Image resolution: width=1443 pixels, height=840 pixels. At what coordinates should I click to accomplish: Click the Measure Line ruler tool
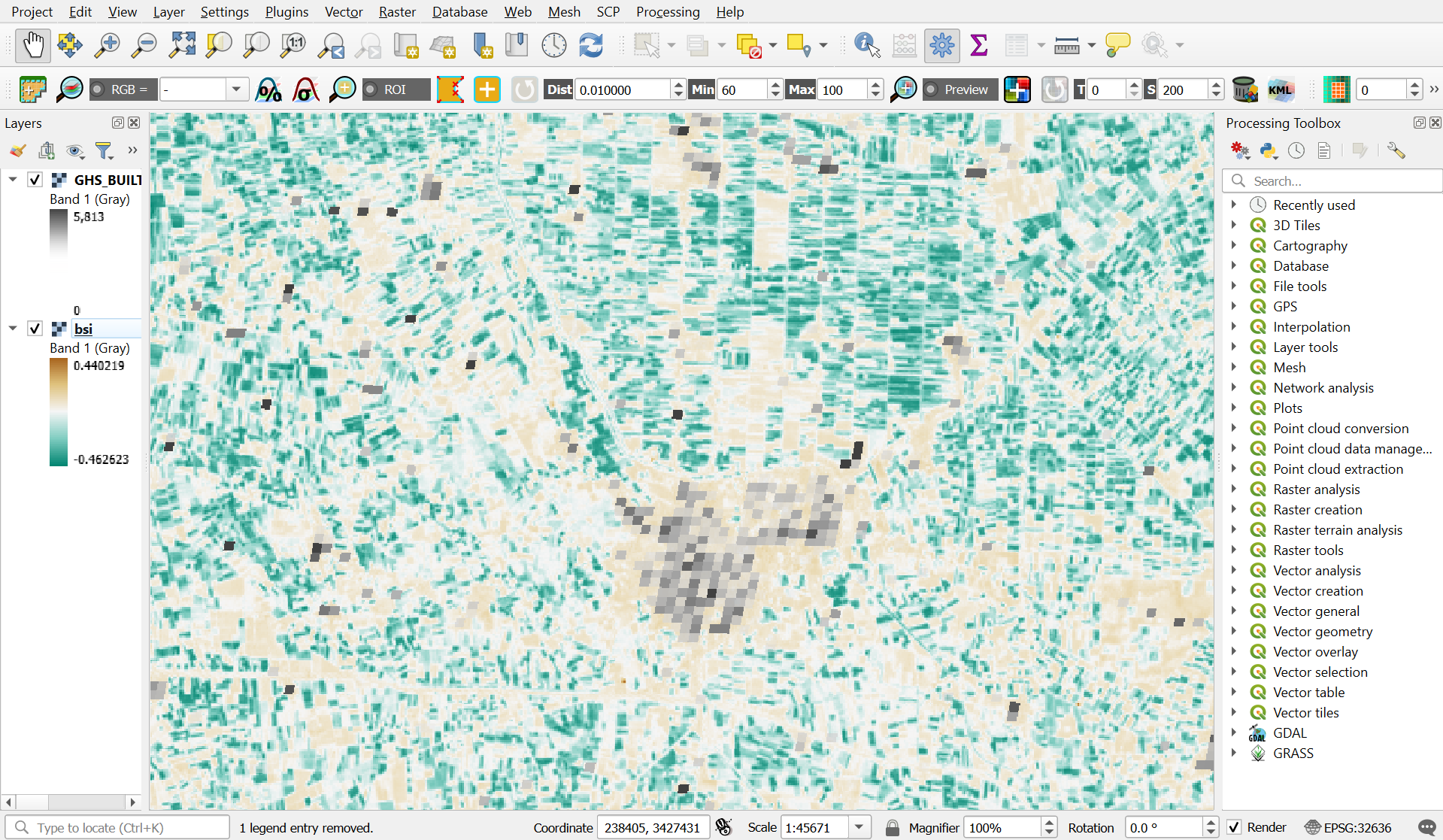[x=1066, y=45]
